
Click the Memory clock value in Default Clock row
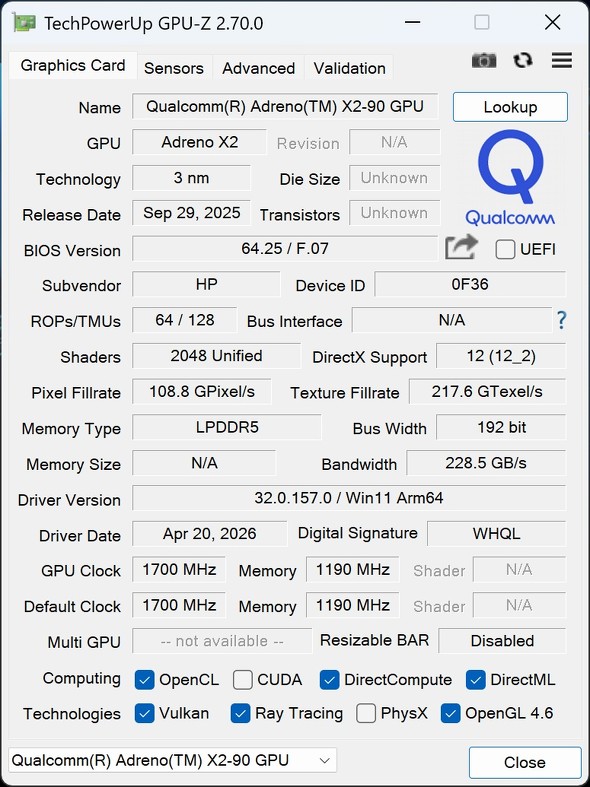click(x=352, y=605)
